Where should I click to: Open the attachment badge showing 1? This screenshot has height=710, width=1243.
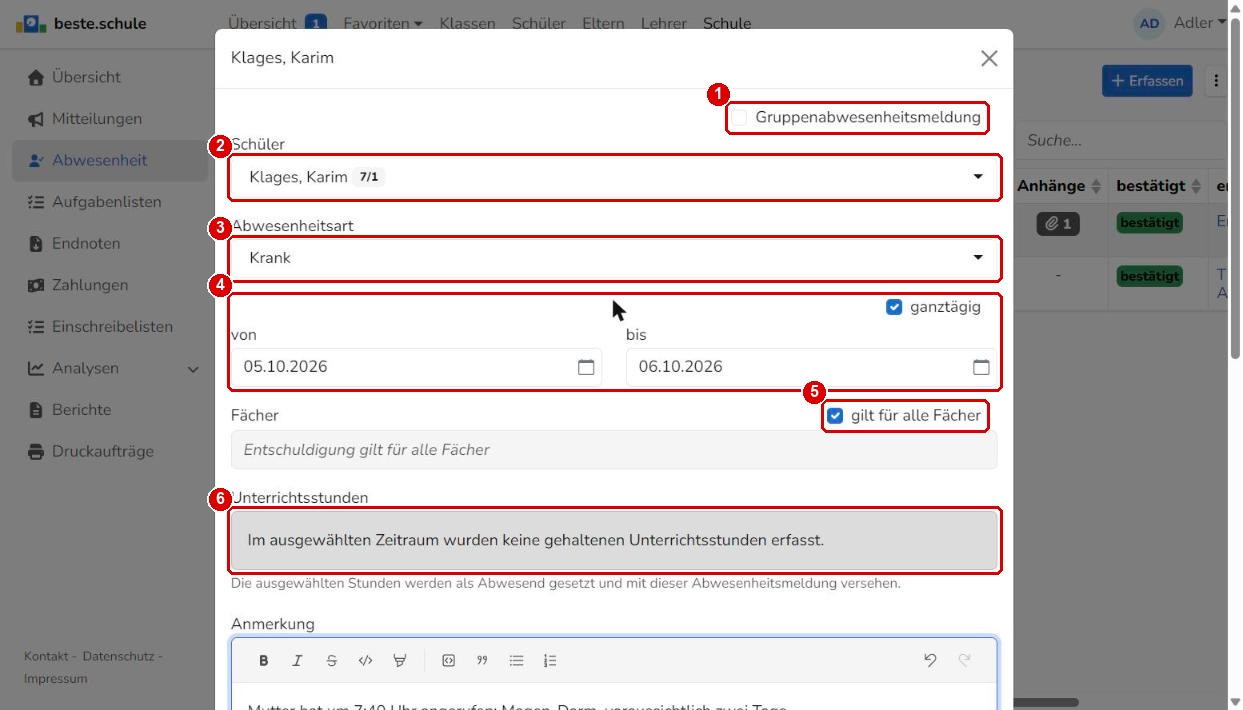pos(1059,224)
